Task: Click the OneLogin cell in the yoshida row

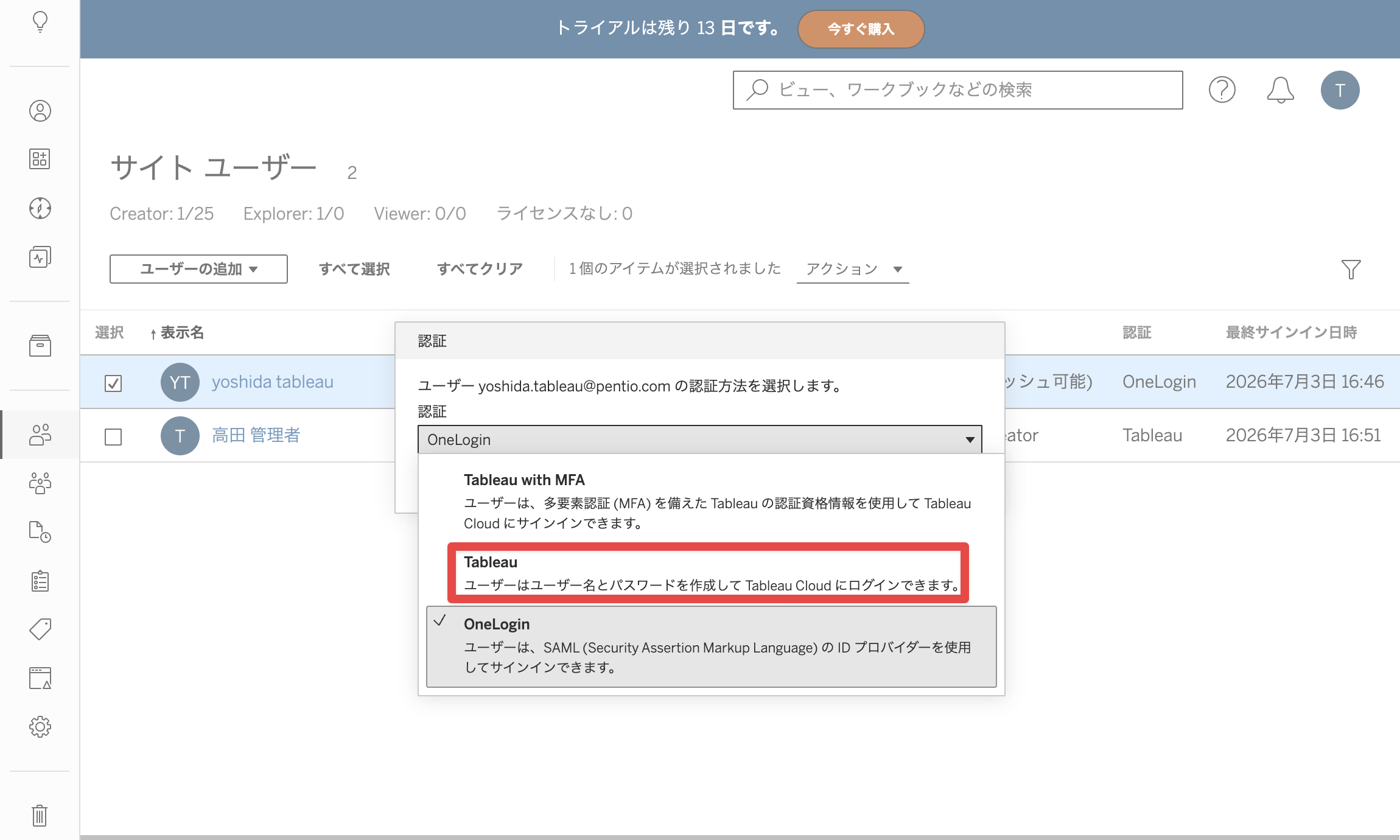Action: (1159, 382)
